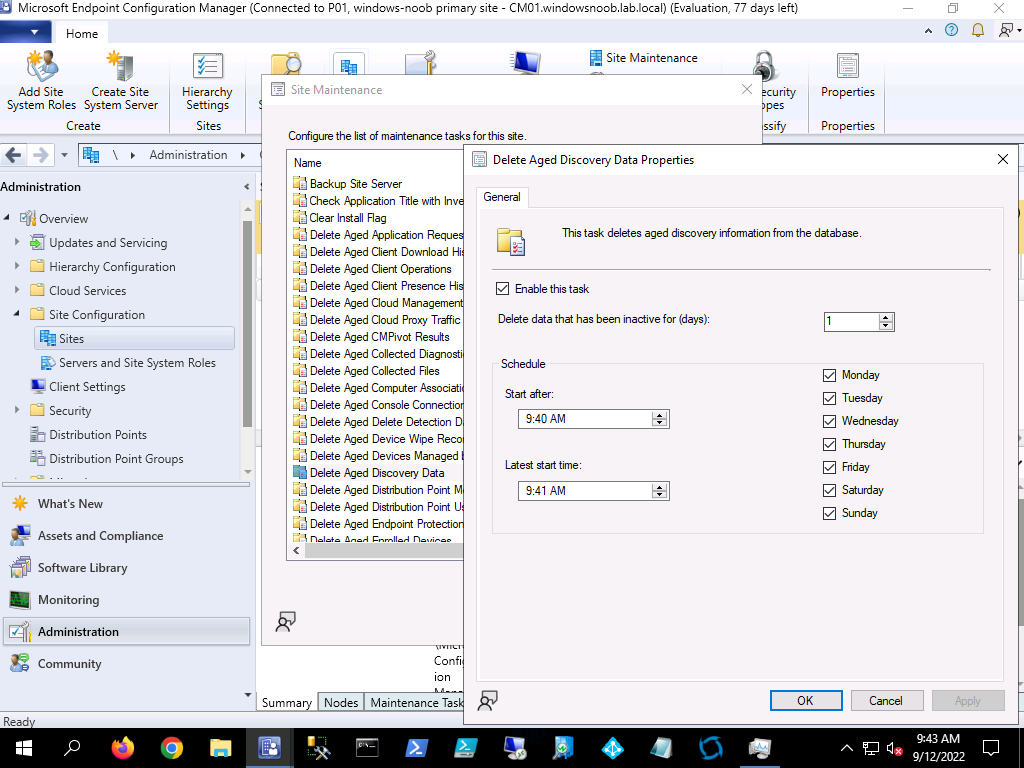Select the Administration workspace

pos(127,632)
